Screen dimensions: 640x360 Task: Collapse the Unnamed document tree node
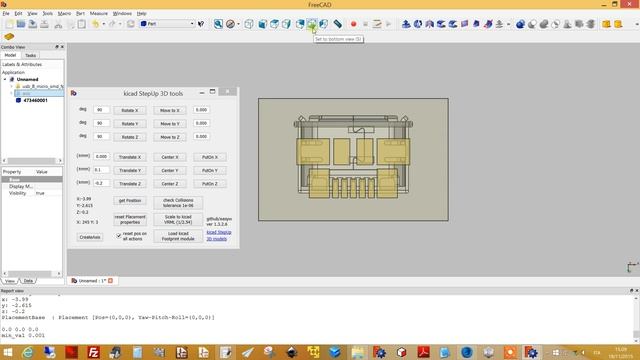tap(5, 79)
